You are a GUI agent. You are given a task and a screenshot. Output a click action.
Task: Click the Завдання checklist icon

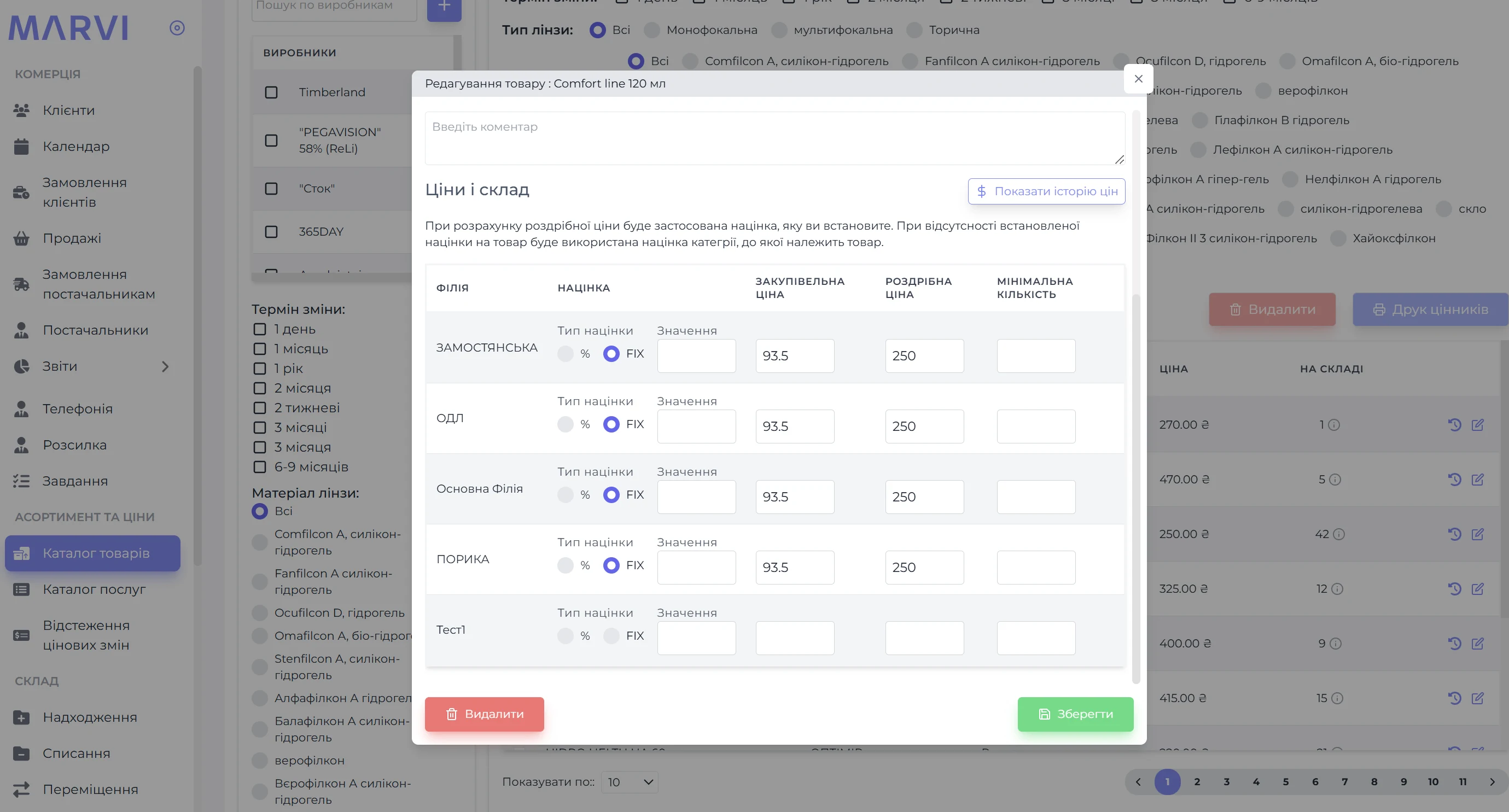pos(21,481)
